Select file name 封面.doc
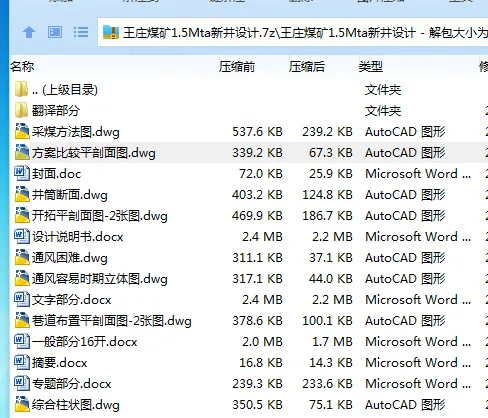 [56, 174]
